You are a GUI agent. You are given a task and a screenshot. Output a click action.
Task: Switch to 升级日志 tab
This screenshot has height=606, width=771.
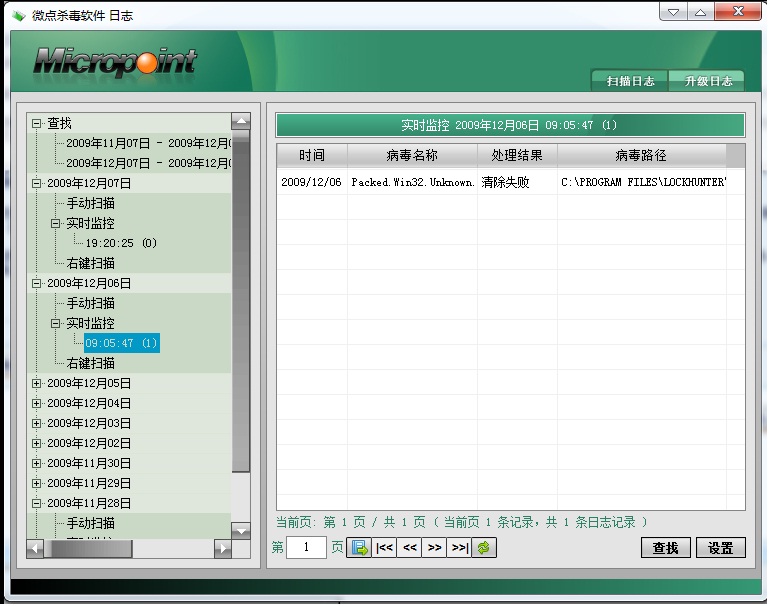coord(708,81)
